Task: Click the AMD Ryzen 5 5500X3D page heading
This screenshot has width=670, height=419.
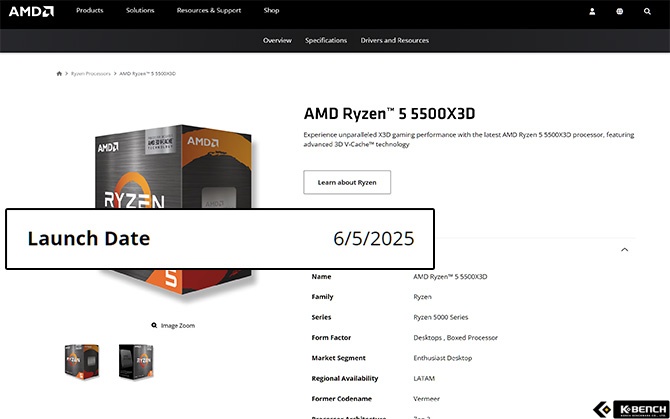Action: [389, 114]
